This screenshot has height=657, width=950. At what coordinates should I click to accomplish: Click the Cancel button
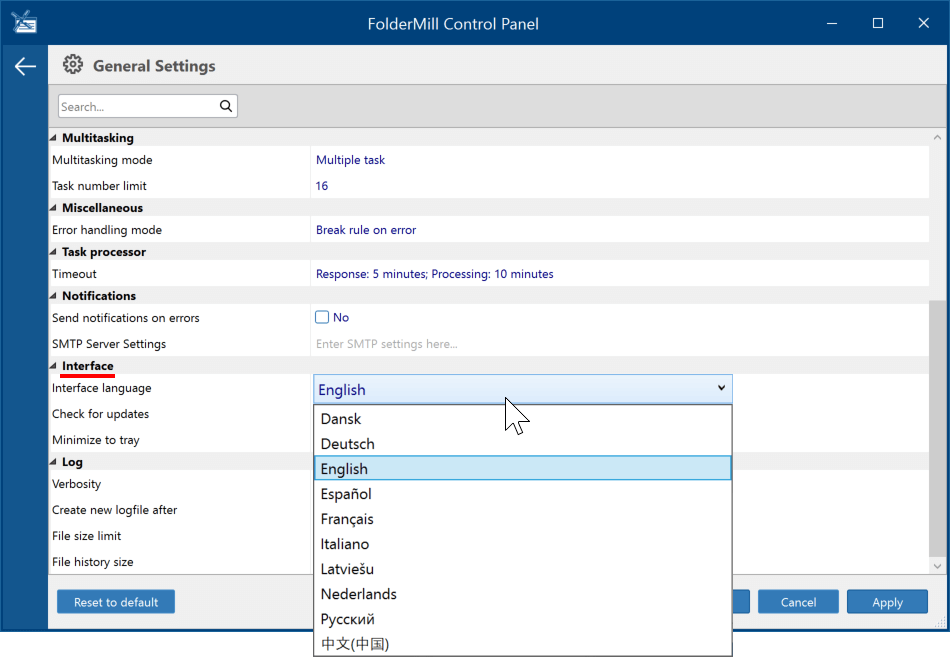click(798, 602)
